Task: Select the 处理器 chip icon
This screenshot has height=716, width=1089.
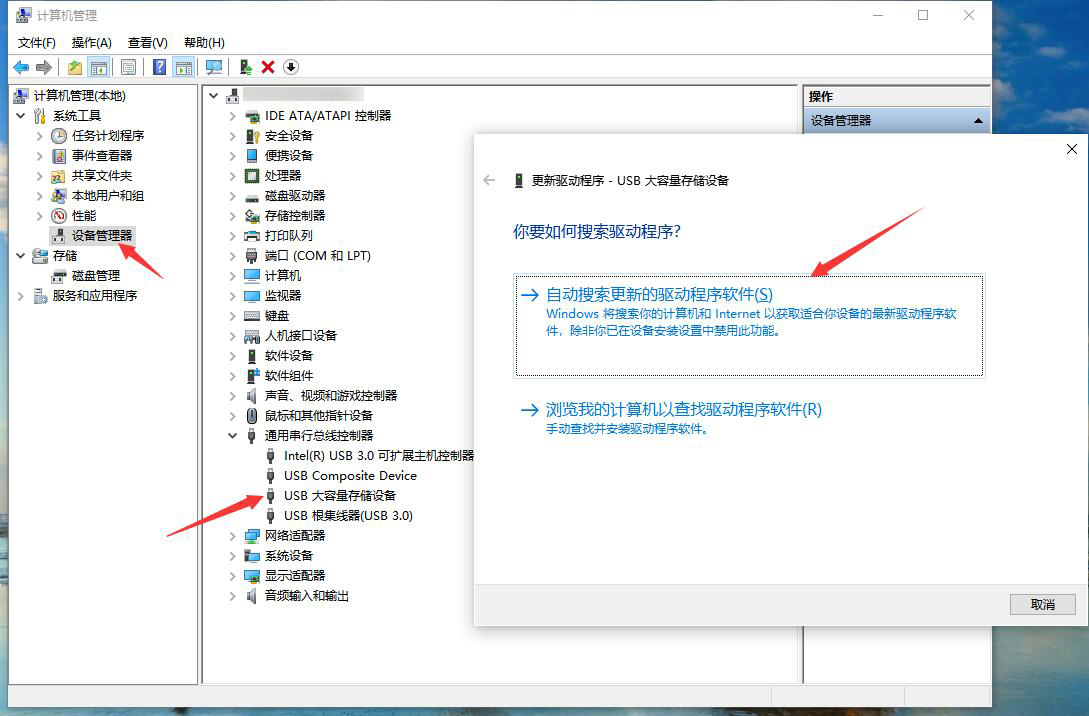Action: pyautogui.click(x=252, y=176)
